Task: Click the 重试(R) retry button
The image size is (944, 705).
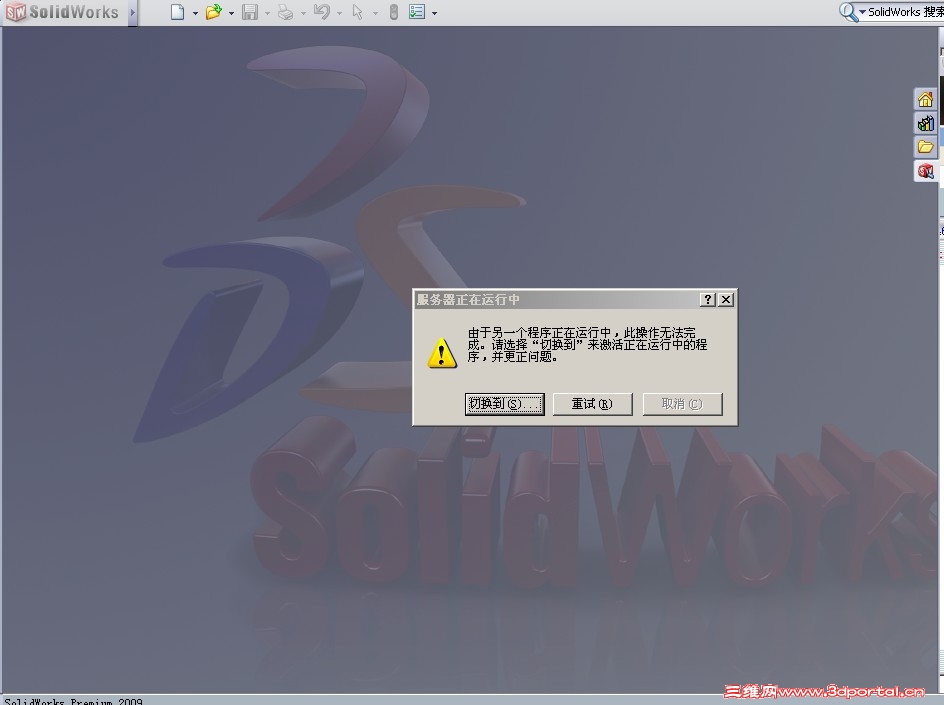Action: coord(592,404)
